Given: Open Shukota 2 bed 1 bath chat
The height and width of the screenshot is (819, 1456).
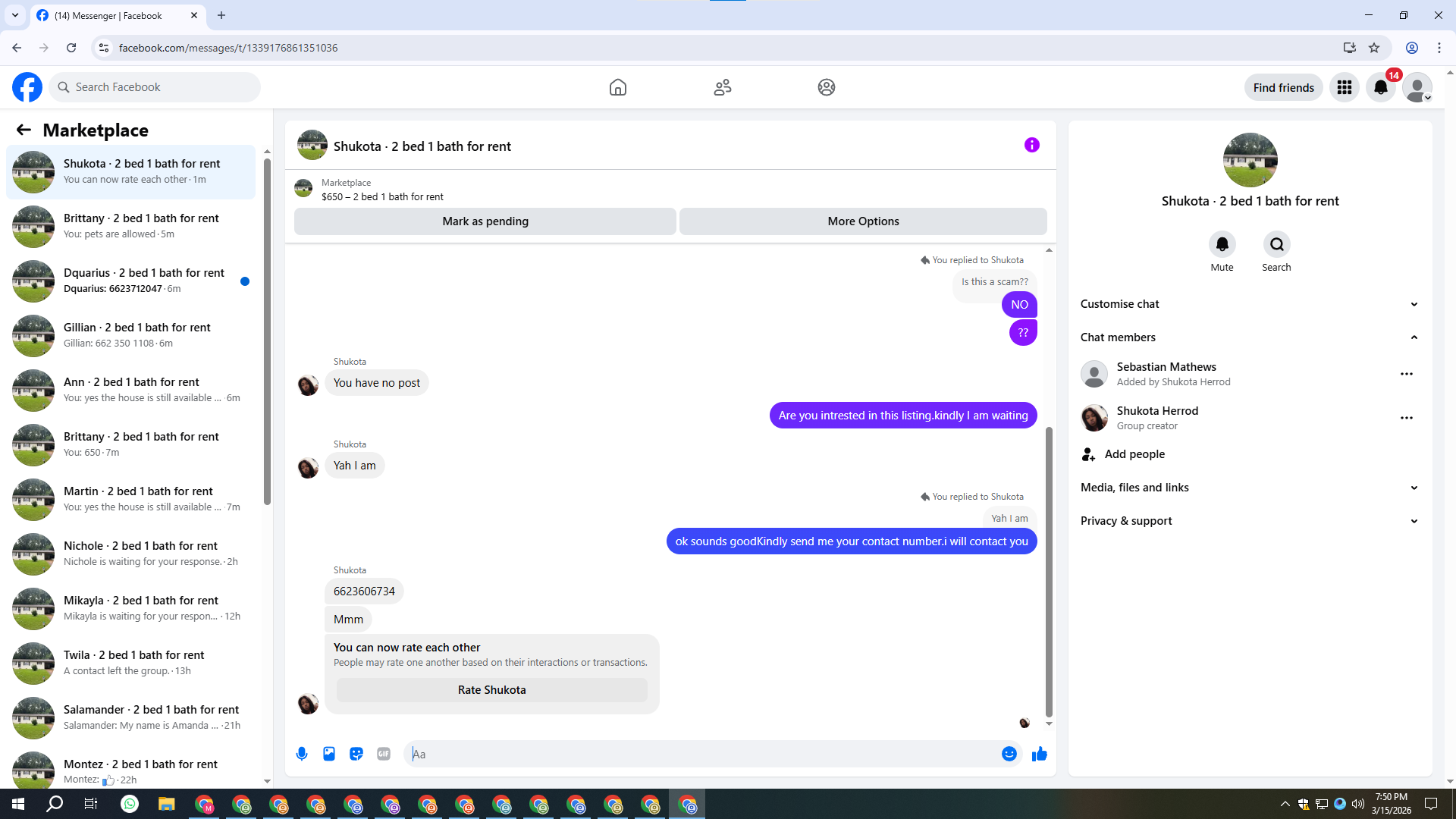Looking at the screenshot, I should pyautogui.click(x=131, y=172).
